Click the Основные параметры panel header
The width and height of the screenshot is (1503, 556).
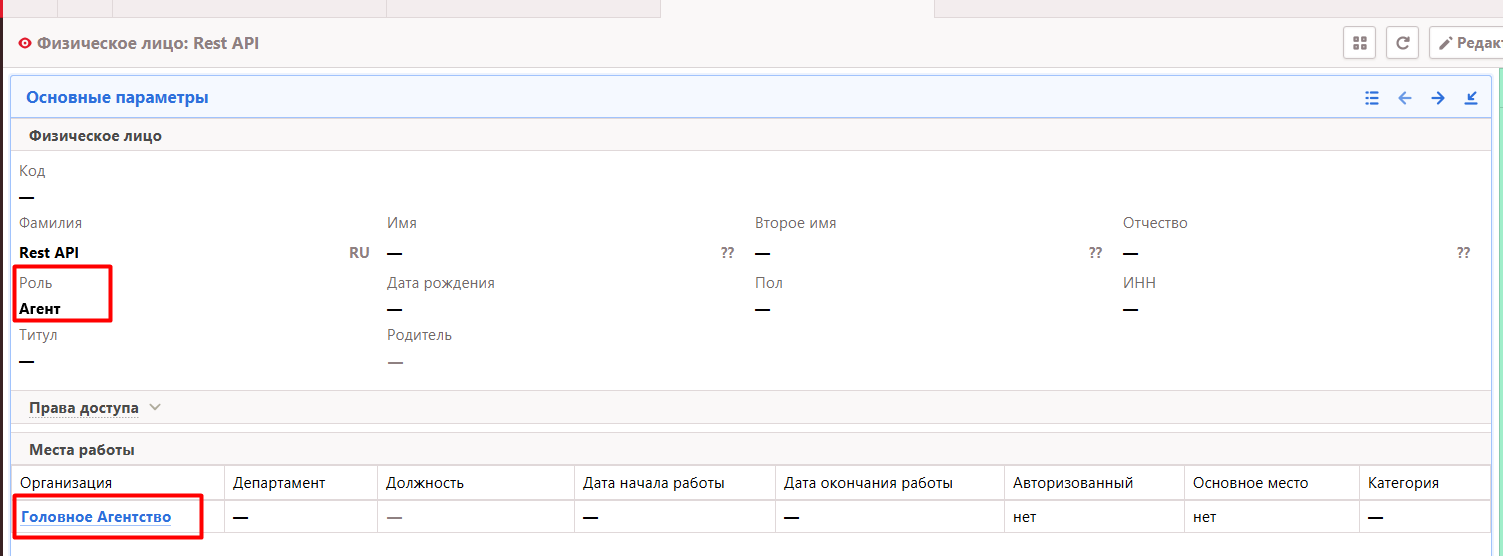click(117, 98)
